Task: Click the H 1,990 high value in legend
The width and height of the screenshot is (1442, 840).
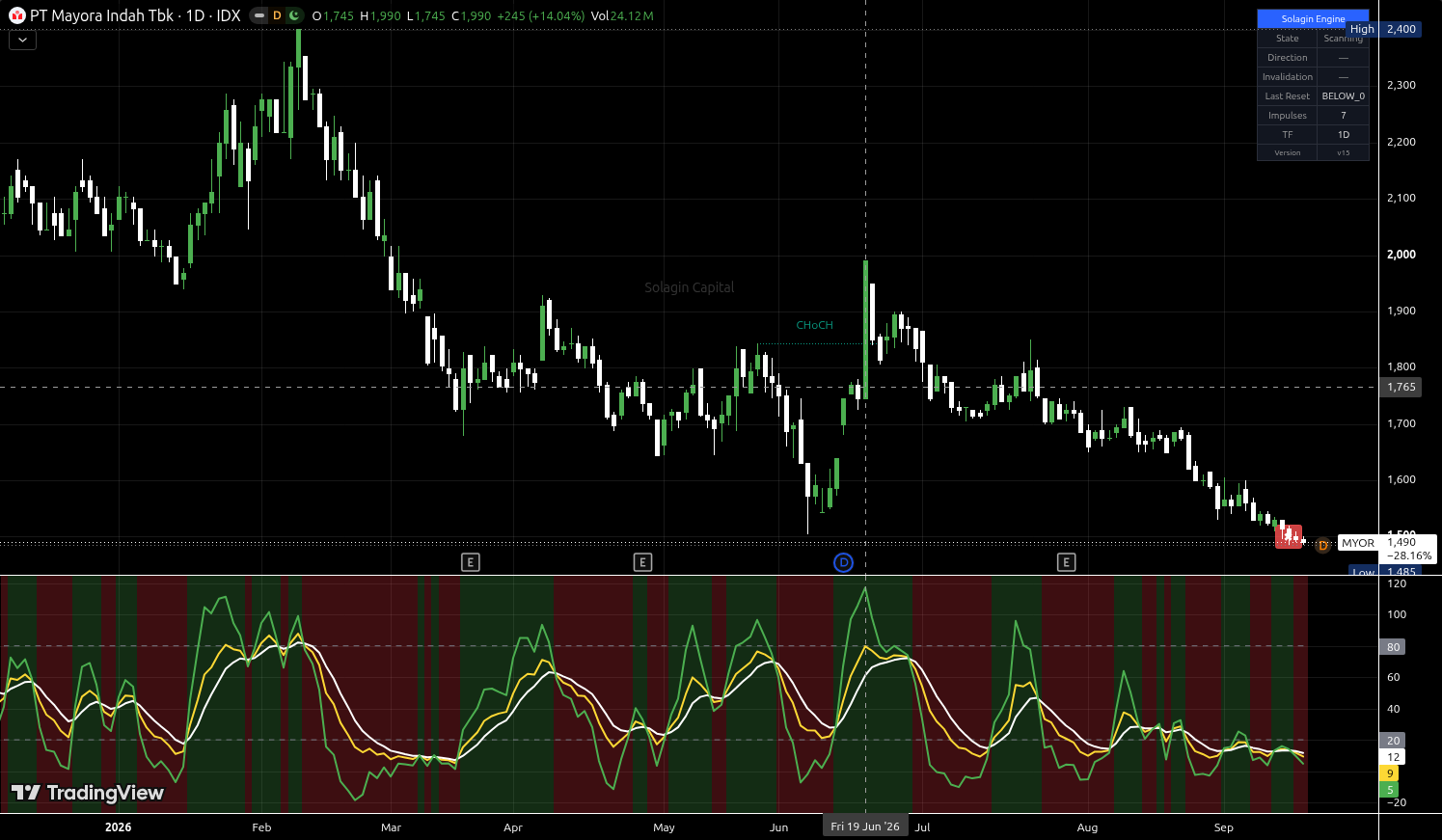Action: tap(380, 16)
